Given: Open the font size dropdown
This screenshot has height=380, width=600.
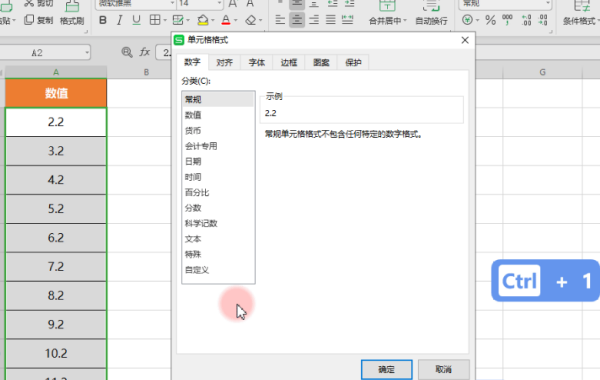Looking at the screenshot, I should tap(219, 3).
